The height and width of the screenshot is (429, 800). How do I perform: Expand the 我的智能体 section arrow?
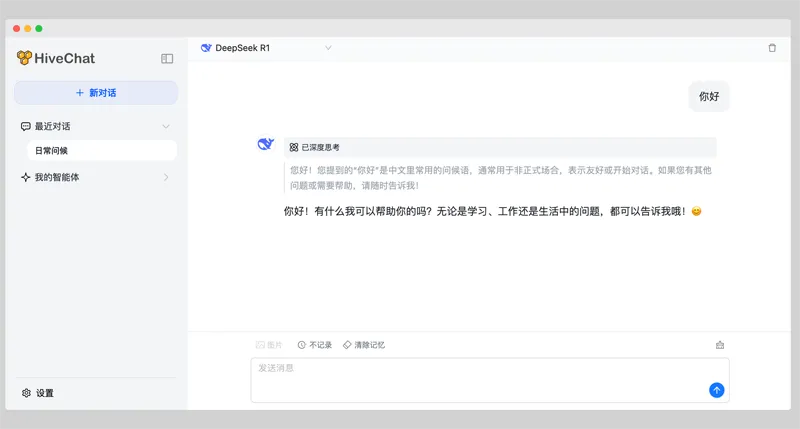coord(166,177)
